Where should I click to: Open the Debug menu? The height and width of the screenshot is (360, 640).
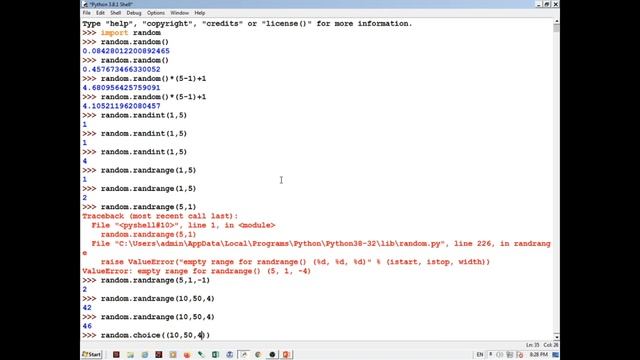[133, 13]
